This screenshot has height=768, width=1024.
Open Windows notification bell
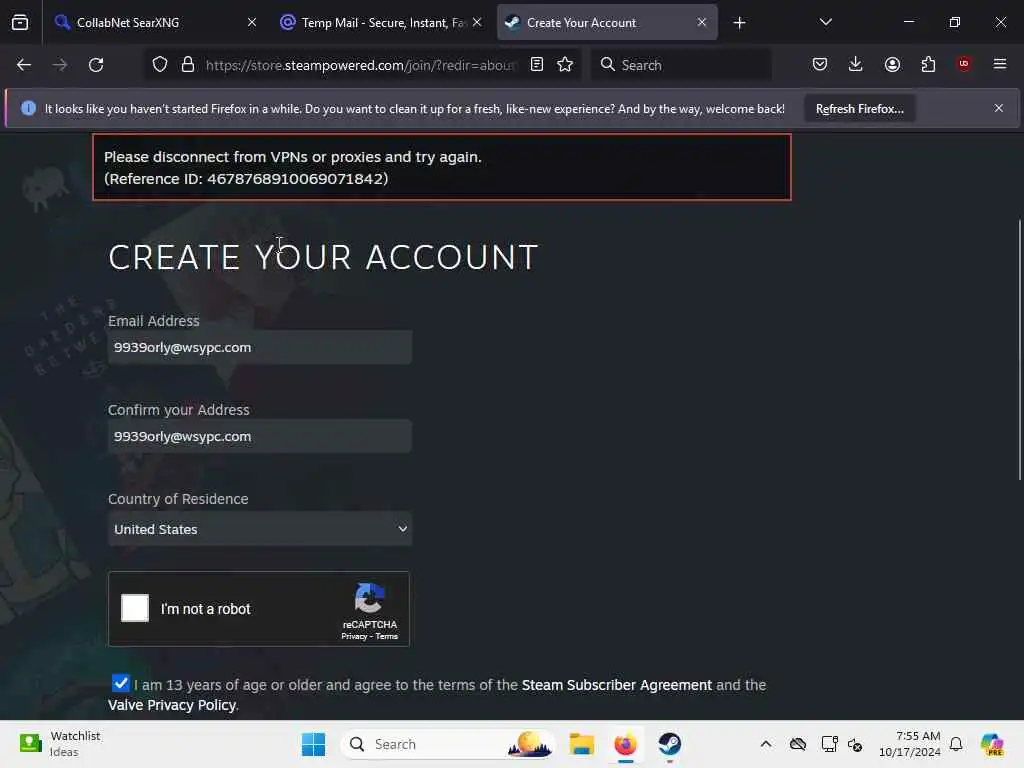[x=956, y=744]
